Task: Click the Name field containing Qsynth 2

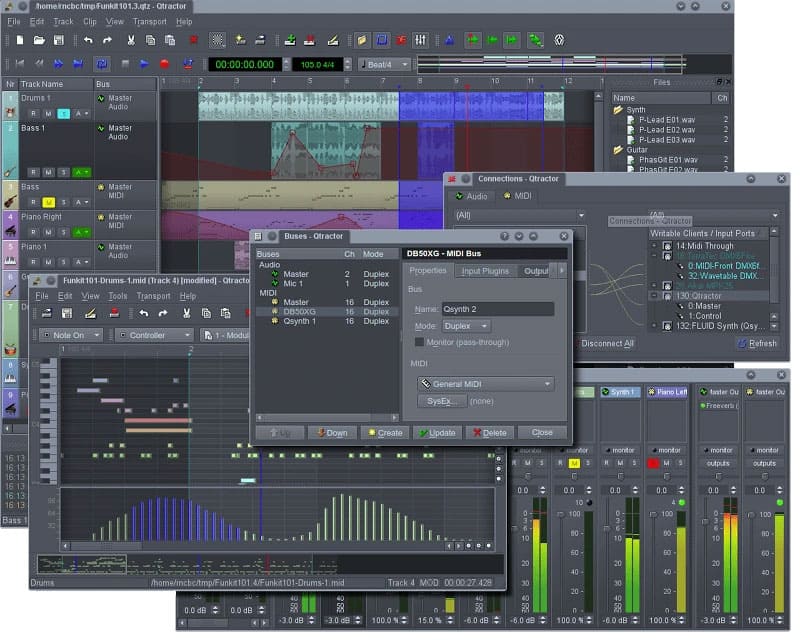Action: point(497,309)
